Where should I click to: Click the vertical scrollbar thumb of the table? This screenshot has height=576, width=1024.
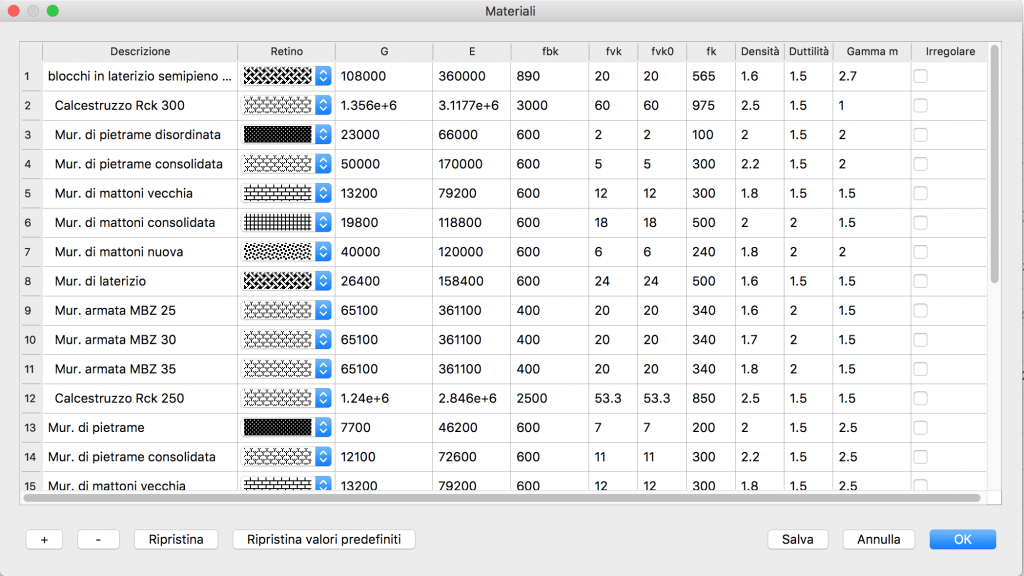[995, 164]
